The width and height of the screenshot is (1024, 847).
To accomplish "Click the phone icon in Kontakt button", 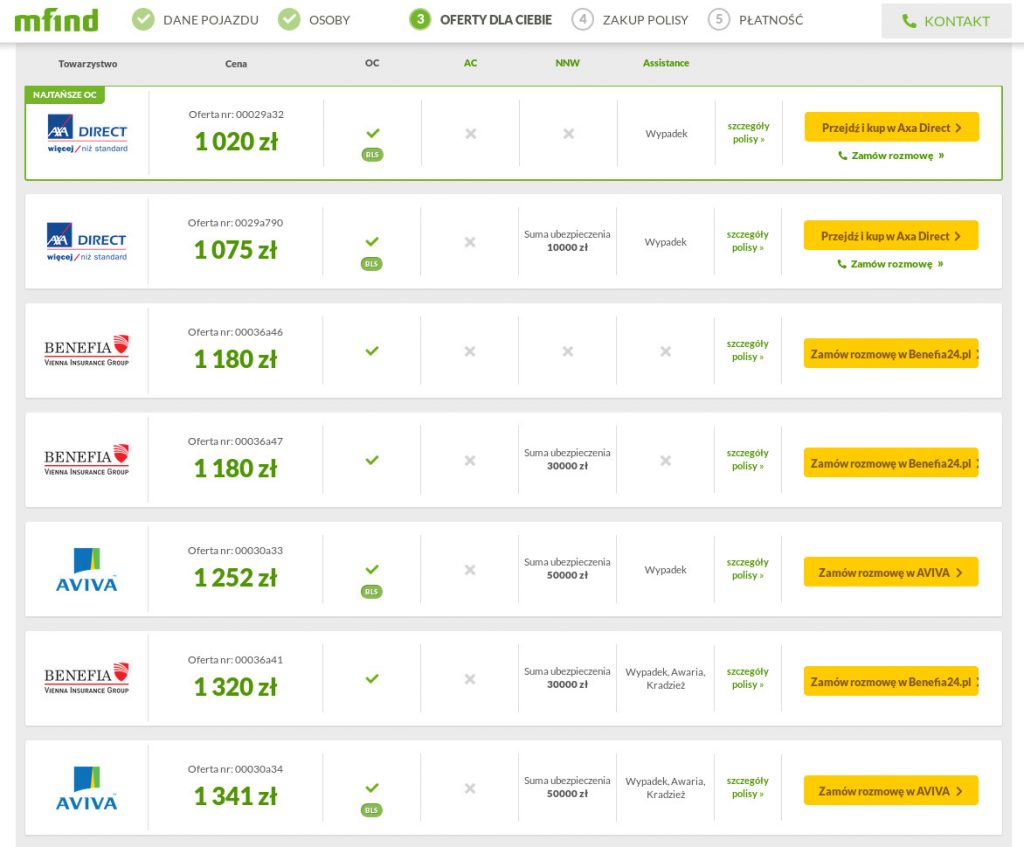I will [x=909, y=21].
